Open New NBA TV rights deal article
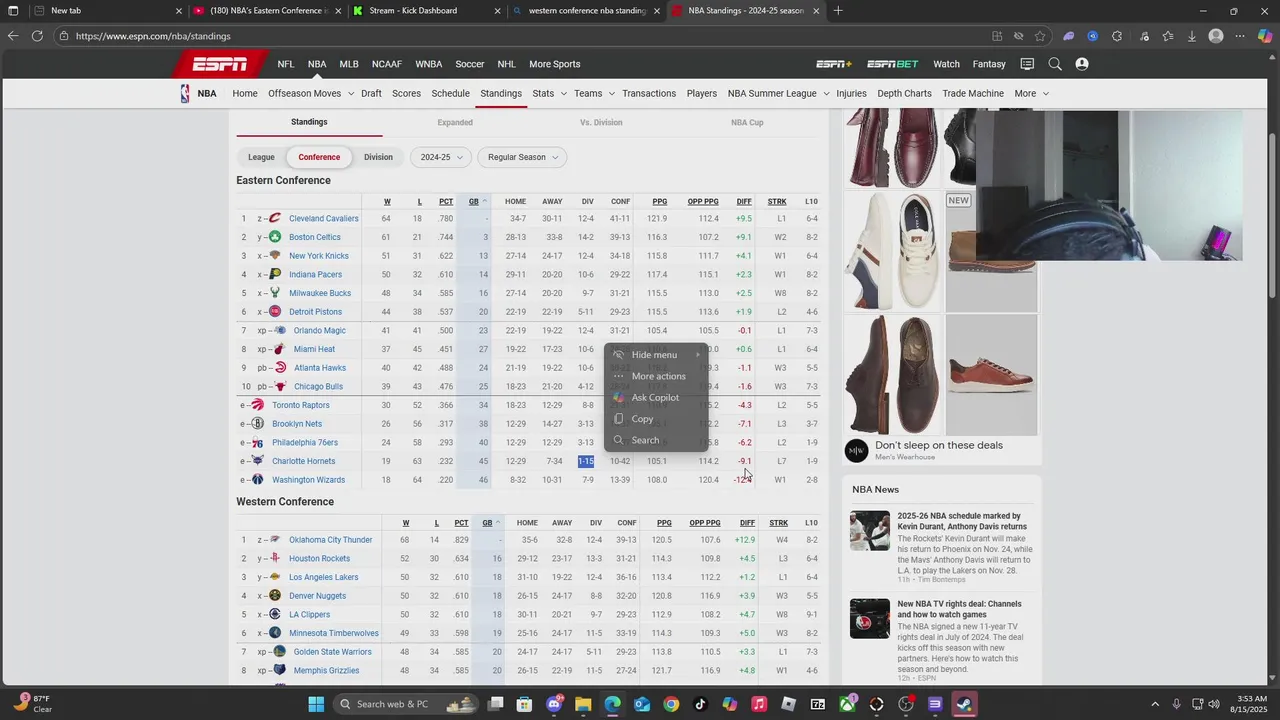Image resolution: width=1280 pixels, height=720 pixels. pos(959,609)
